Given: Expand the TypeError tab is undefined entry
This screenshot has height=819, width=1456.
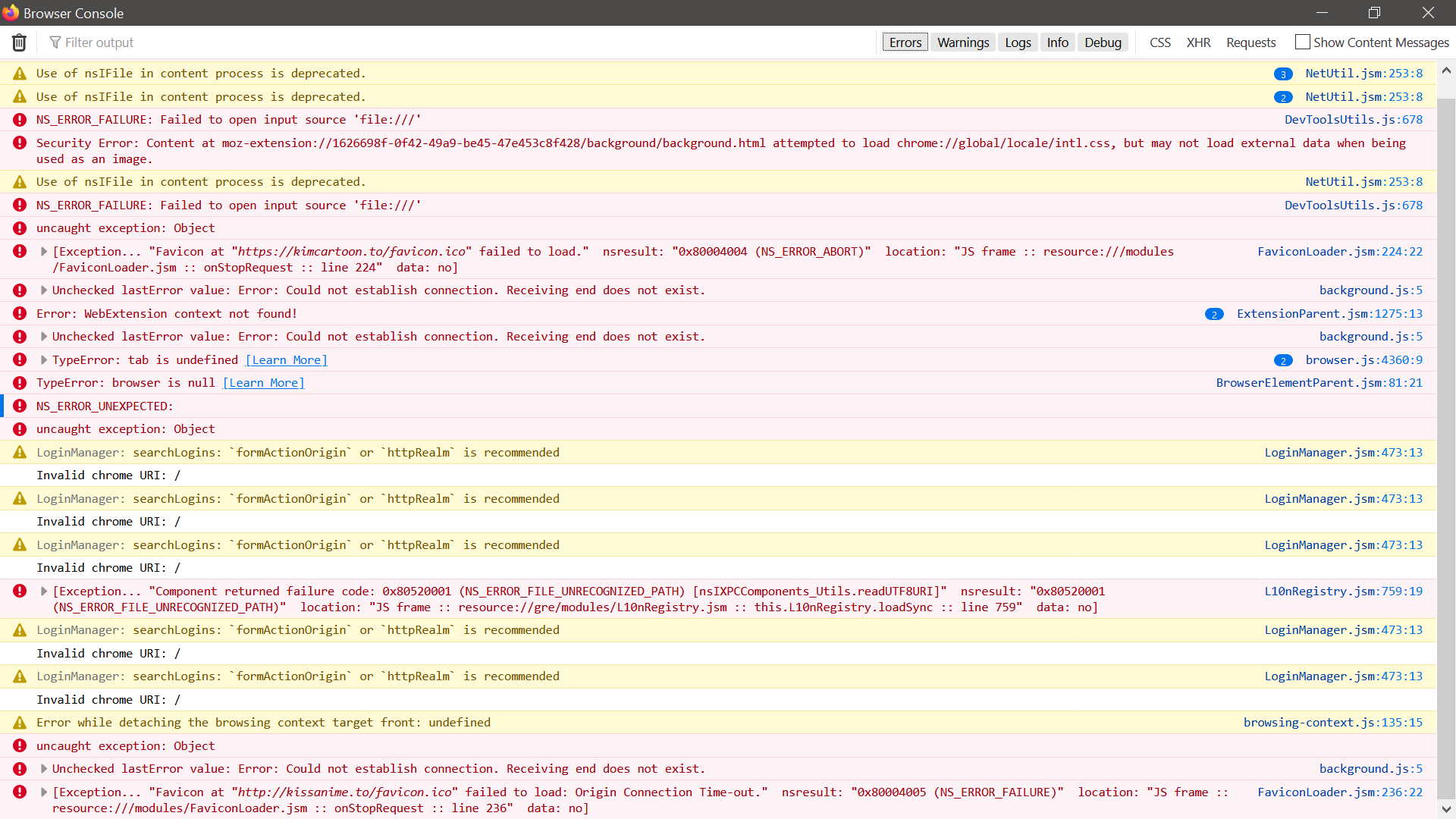Looking at the screenshot, I should pyautogui.click(x=43, y=359).
